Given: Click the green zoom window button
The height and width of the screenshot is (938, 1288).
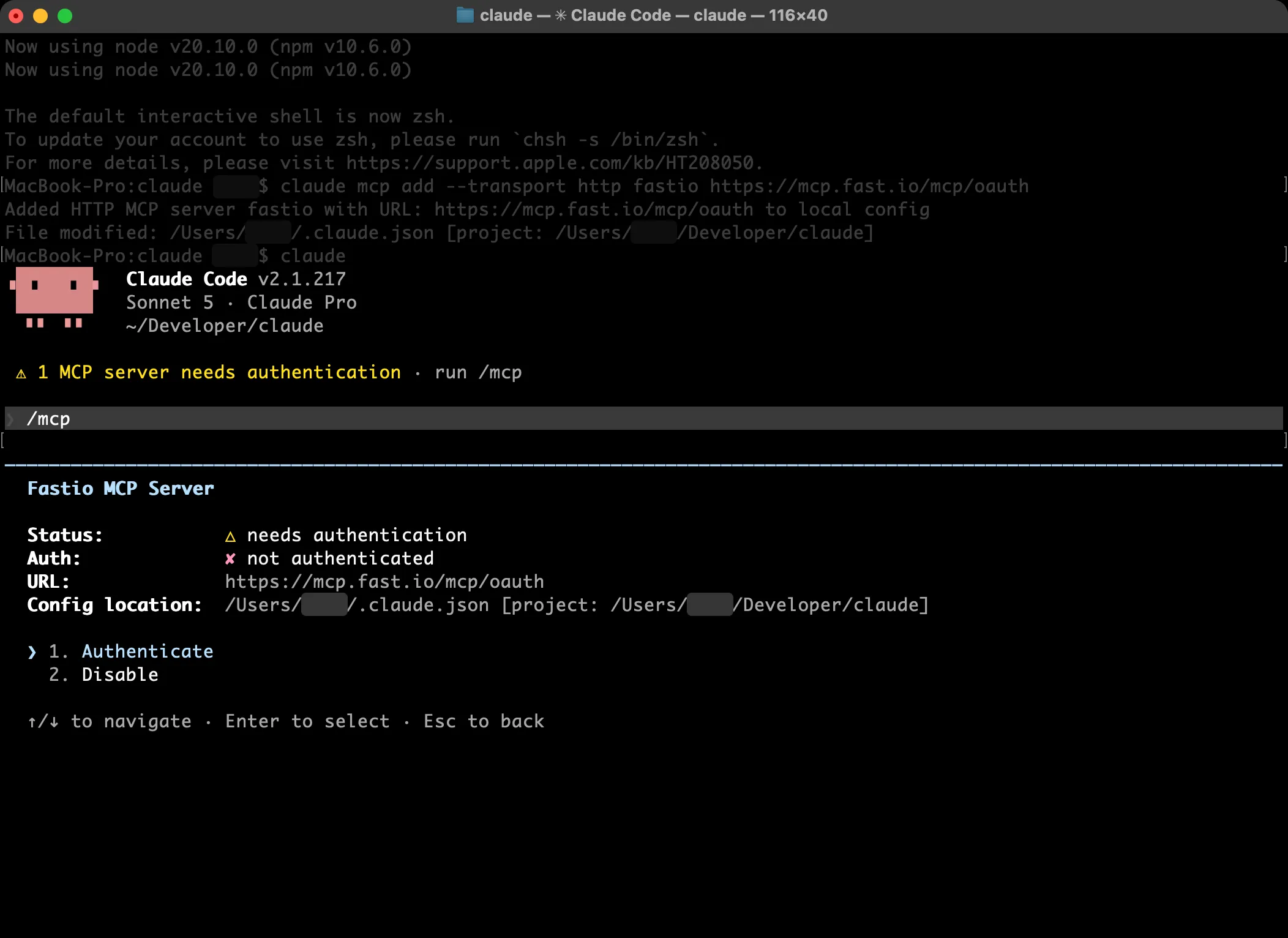Looking at the screenshot, I should [x=65, y=16].
